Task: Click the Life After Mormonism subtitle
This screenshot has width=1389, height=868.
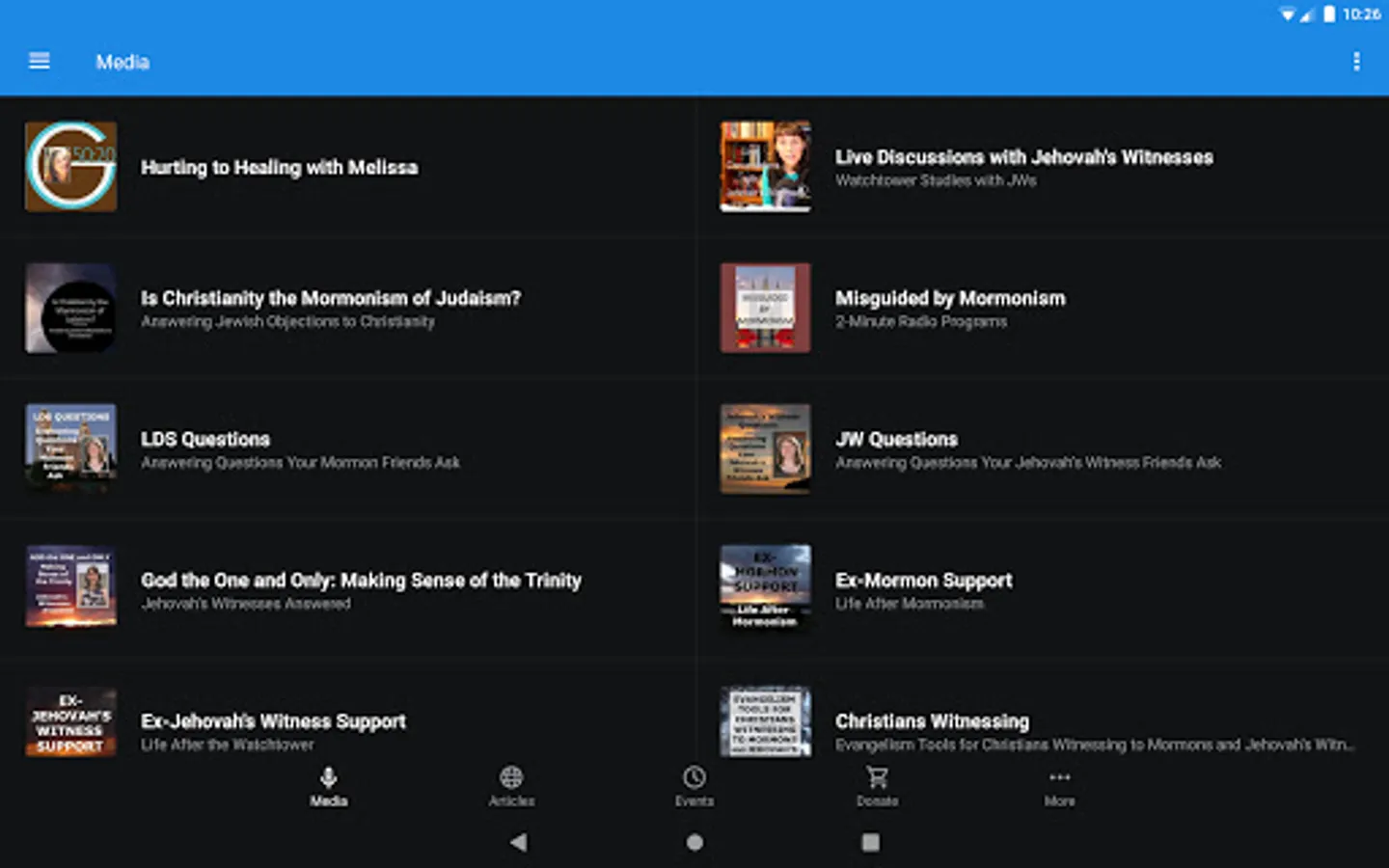Action: click(910, 604)
